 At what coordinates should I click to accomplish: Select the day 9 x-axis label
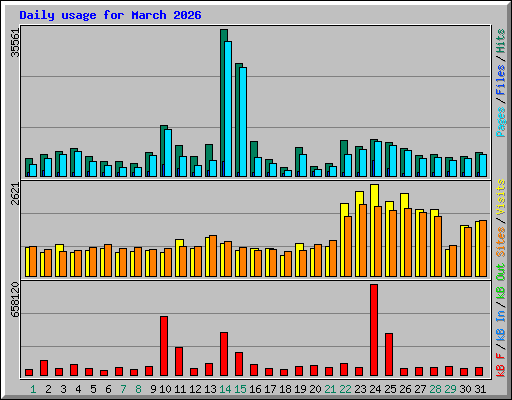[153, 389]
